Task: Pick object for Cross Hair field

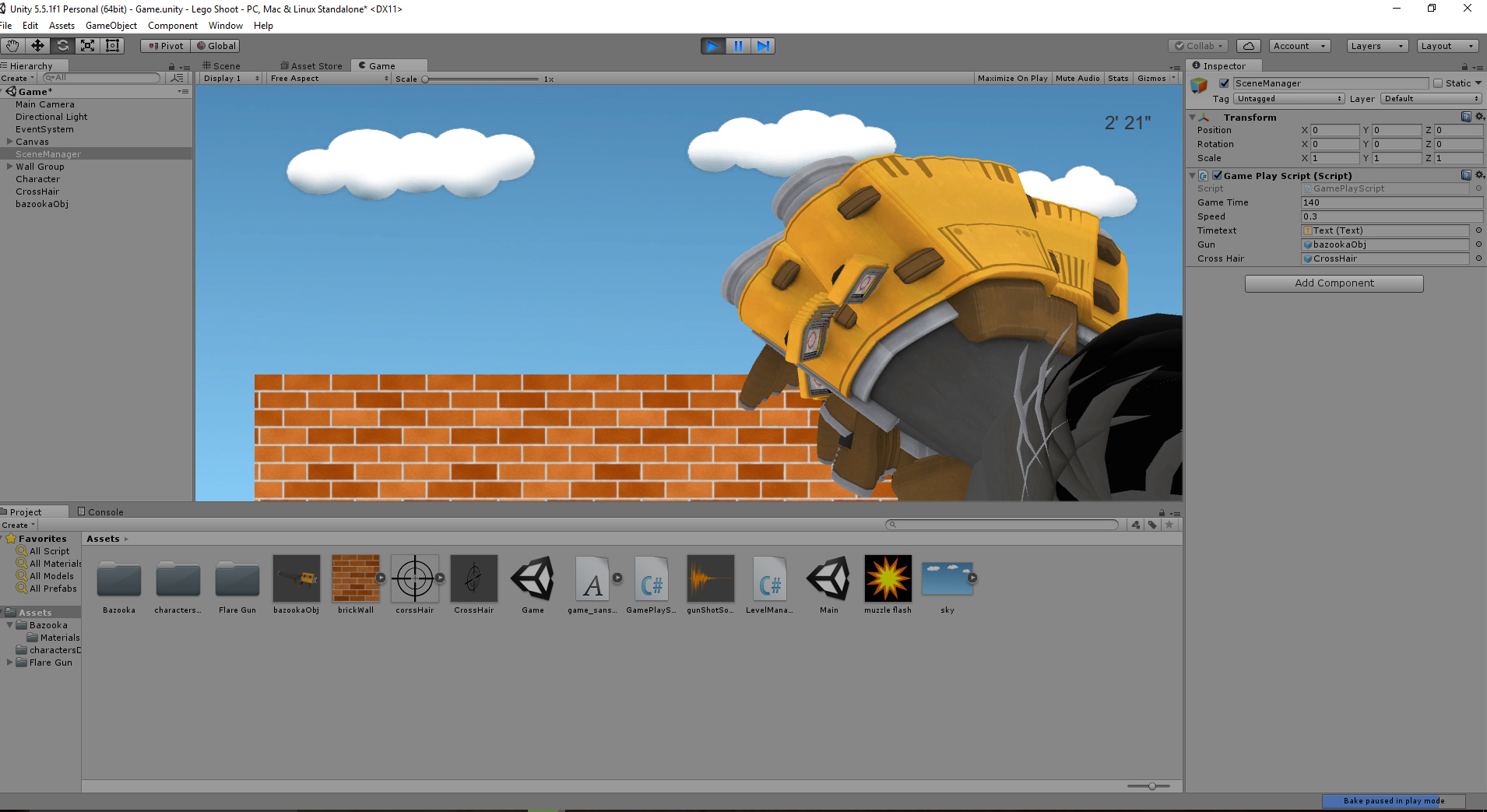Action: pyautogui.click(x=1478, y=258)
